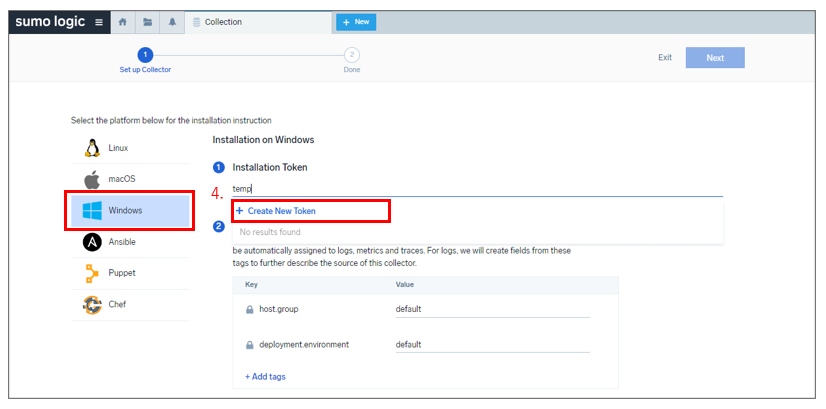
Task: Choose the Chef platform
Action: tap(130, 305)
